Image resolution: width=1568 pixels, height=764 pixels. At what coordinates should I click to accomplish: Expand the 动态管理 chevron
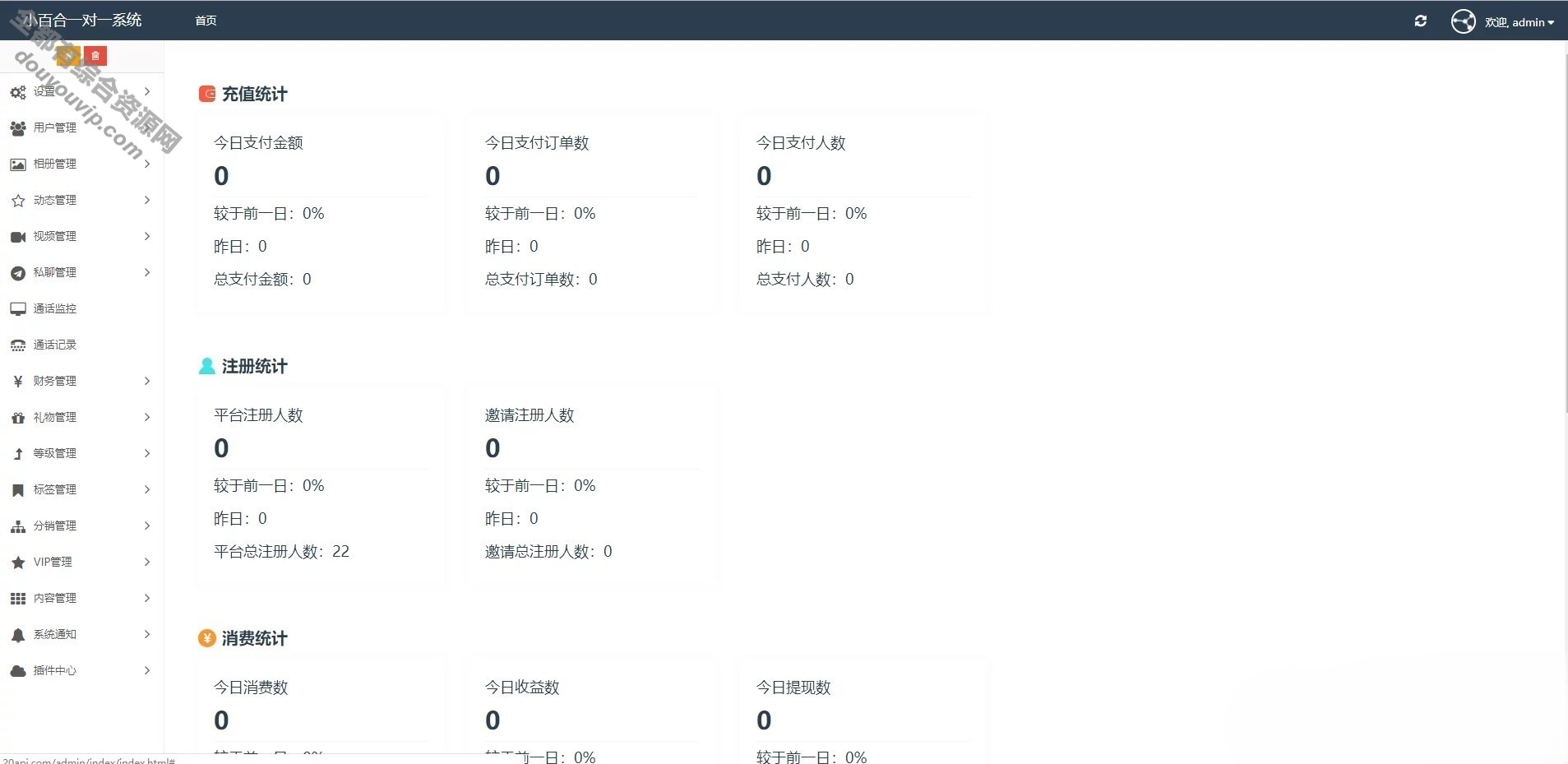point(147,200)
